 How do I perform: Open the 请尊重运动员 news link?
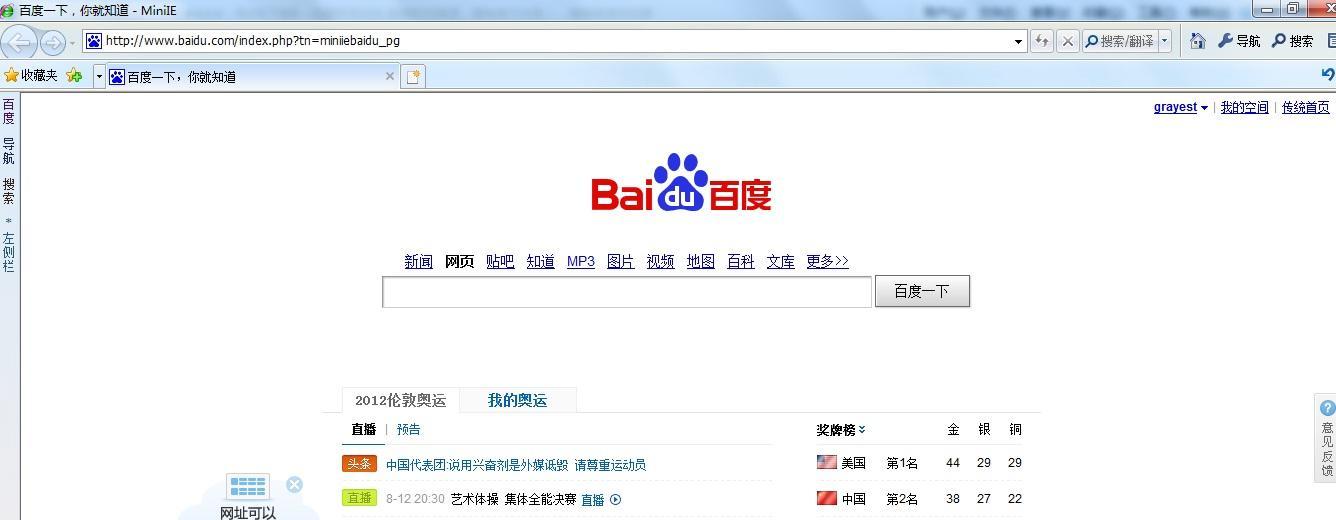tap(610, 464)
